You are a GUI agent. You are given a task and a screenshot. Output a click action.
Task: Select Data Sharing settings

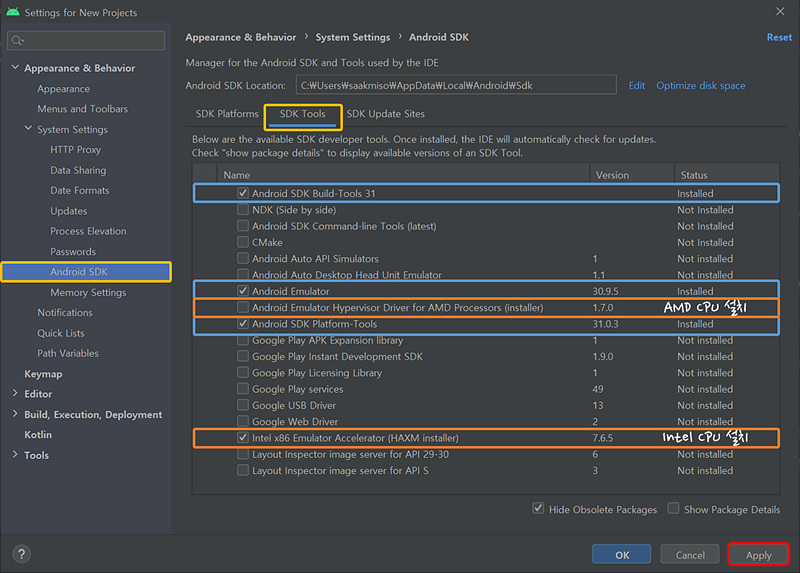(x=78, y=170)
